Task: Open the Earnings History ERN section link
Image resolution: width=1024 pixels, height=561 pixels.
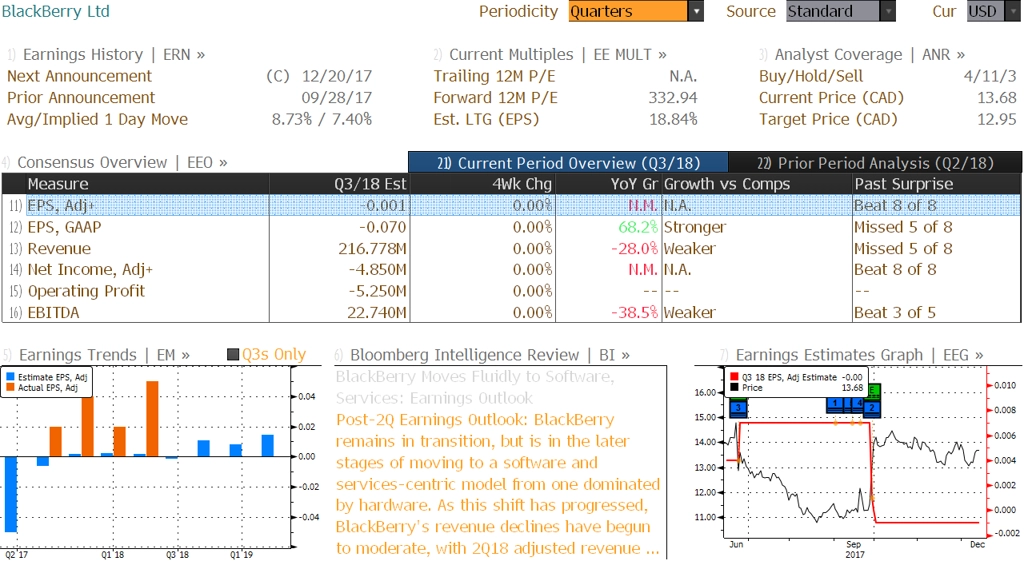Action: tap(106, 55)
